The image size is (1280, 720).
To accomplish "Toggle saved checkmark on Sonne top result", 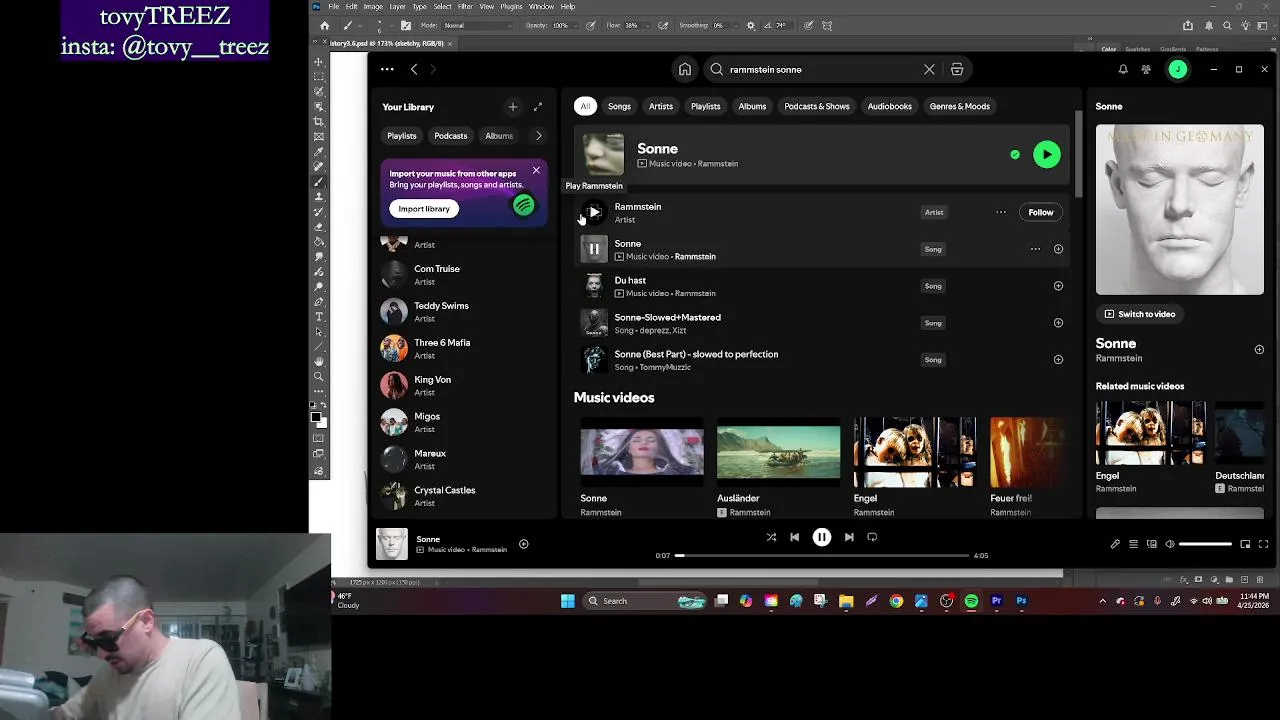I will (x=1015, y=155).
